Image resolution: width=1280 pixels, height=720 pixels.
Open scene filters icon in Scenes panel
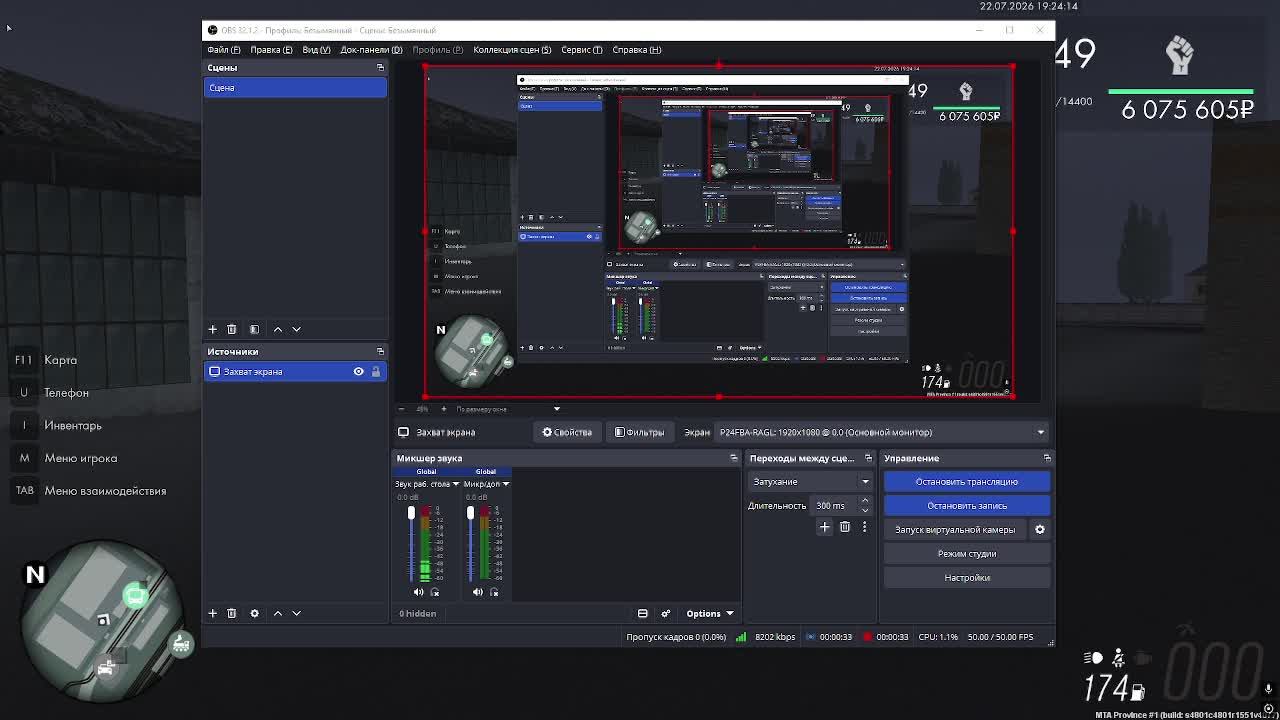[254, 329]
